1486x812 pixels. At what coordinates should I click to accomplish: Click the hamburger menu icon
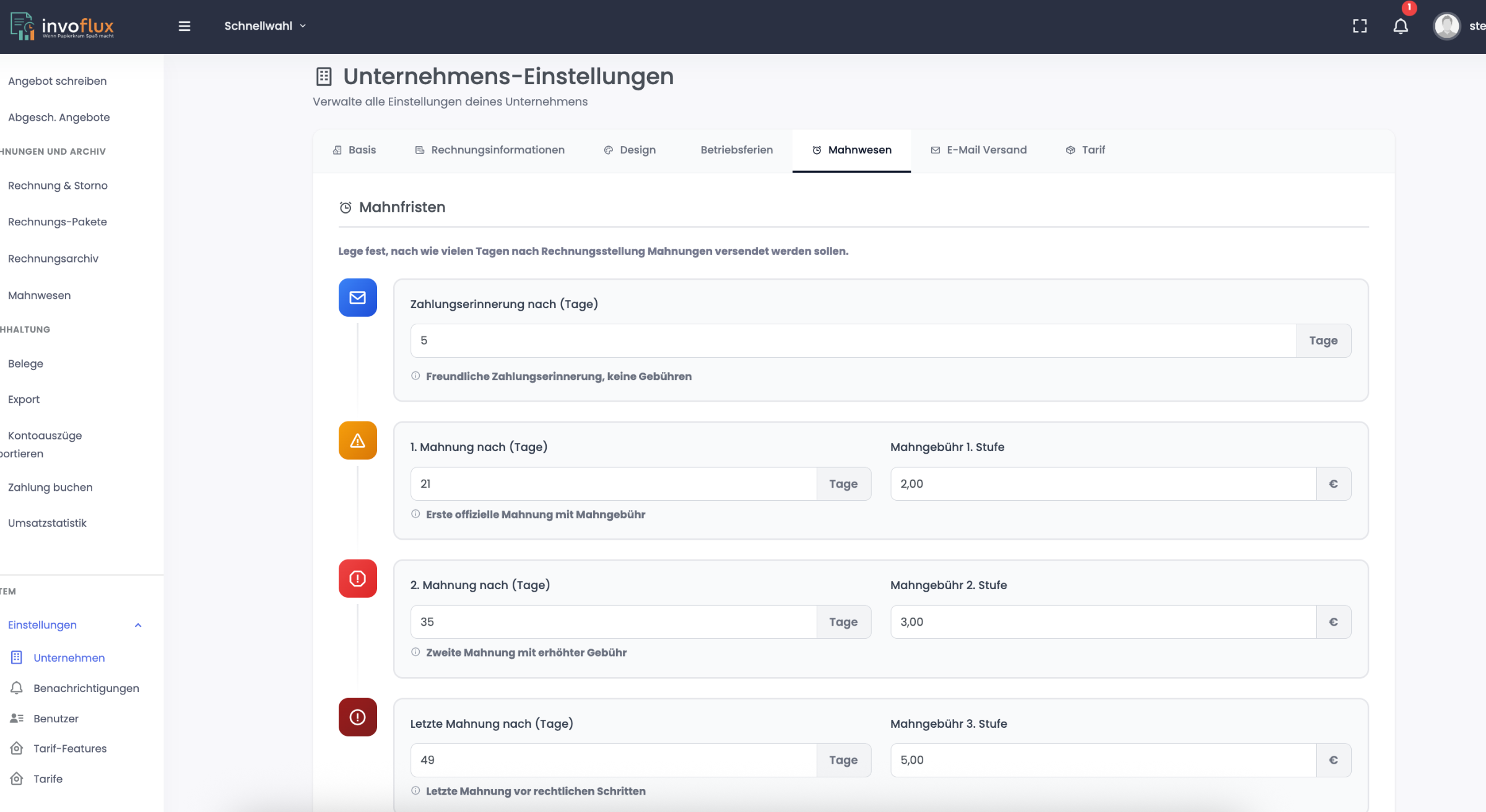coord(184,26)
